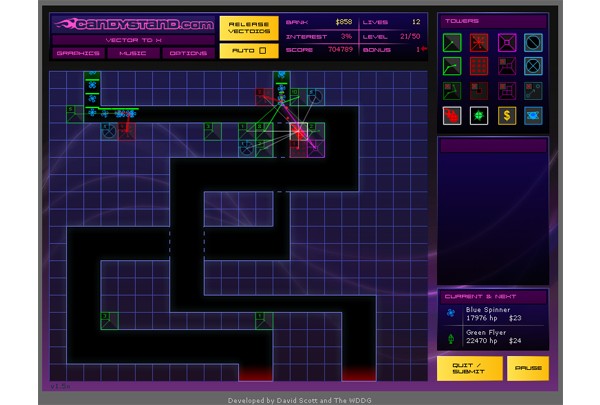Click the empty tower info panel header
Viewport: 600px width, 405px height.
(x=493, y=146)
